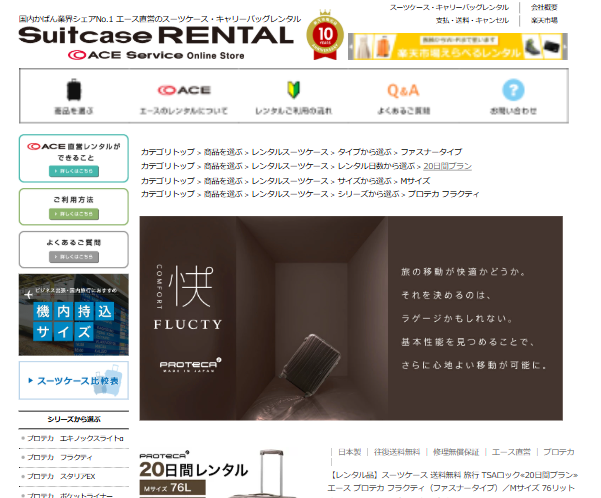Image resolution: width=601 pixels, height=498 pixels.
Task: Select プロテカ スタリアEX in series list
Action: pos(61,477)
